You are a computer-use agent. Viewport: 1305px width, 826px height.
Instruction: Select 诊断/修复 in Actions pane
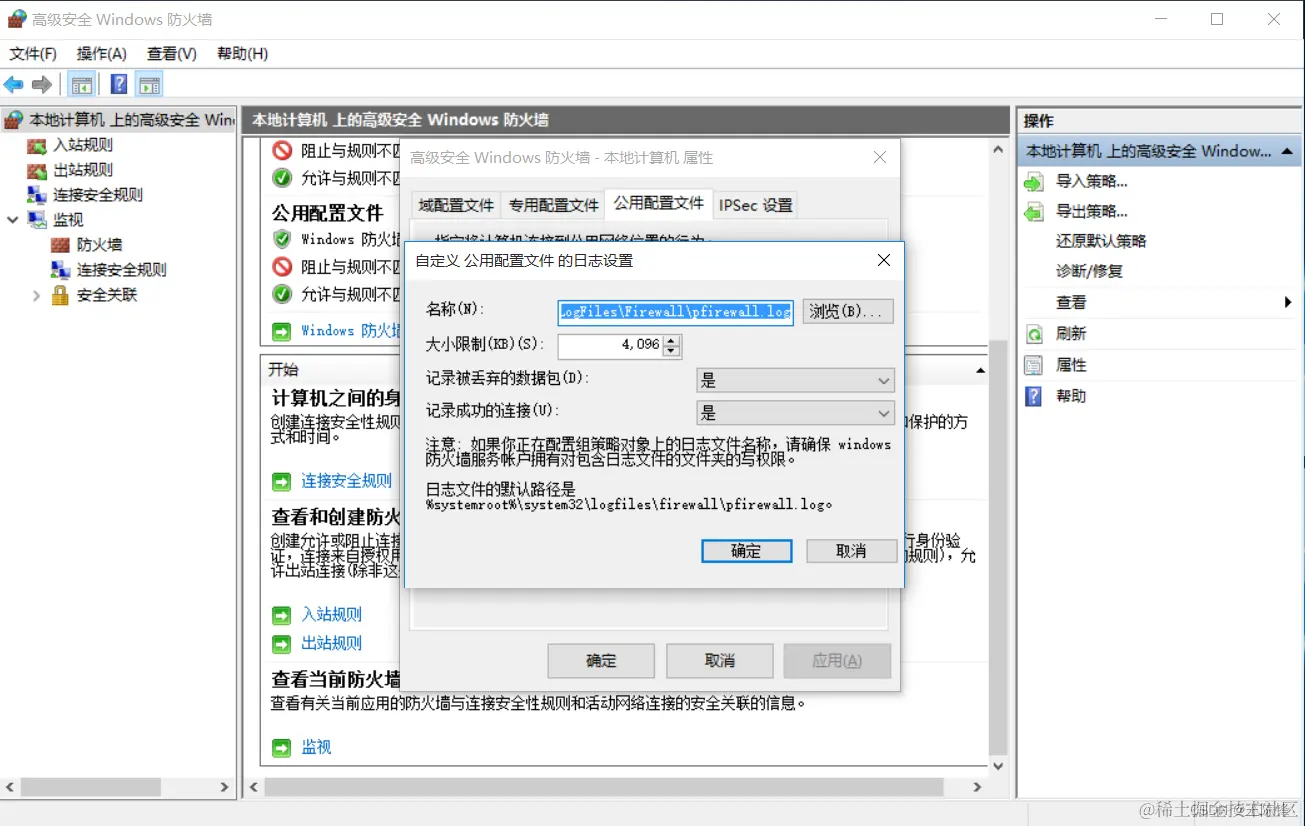click(x=1089, y=272)
